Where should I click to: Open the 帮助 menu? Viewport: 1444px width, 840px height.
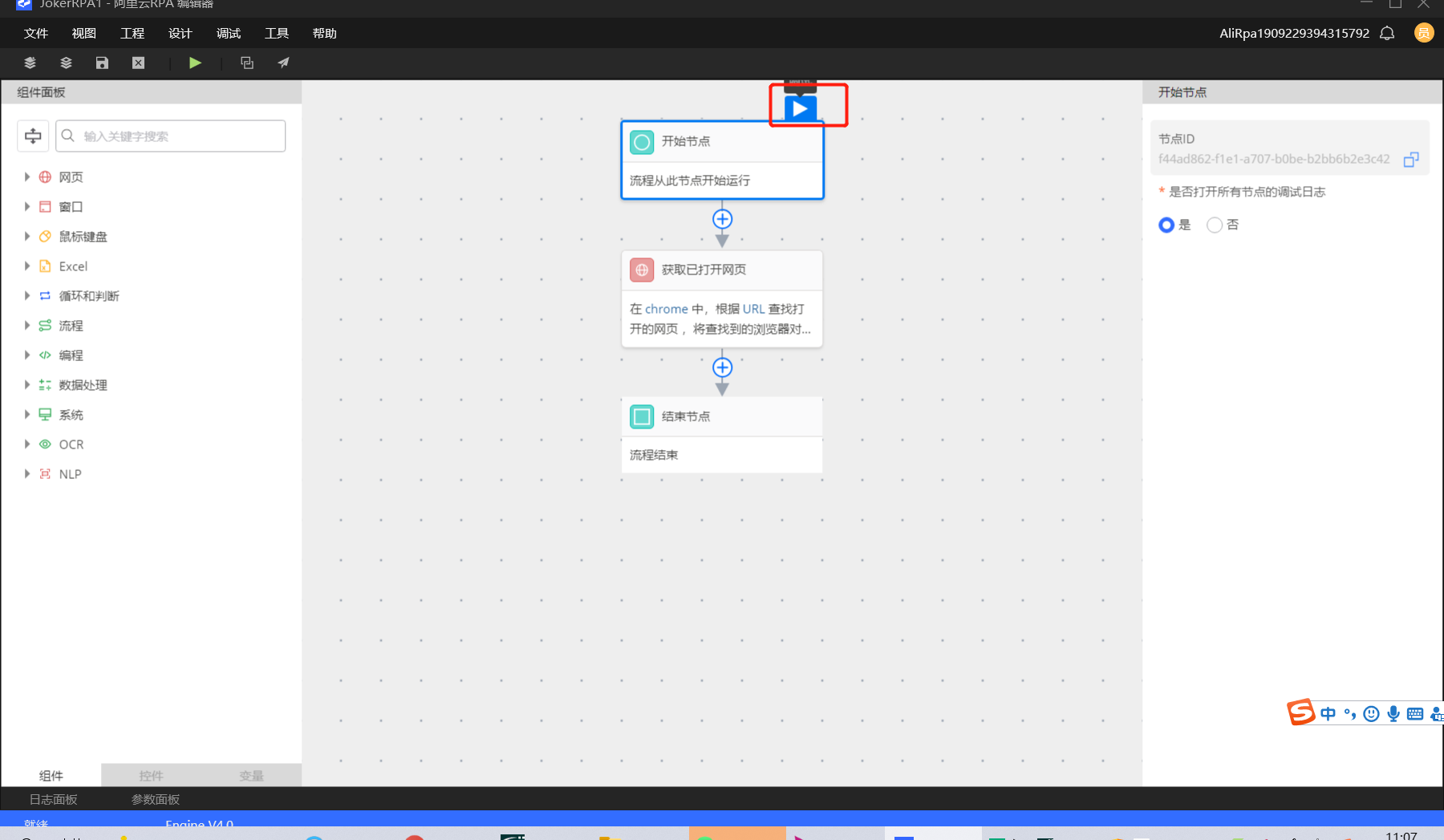[325, 33]
